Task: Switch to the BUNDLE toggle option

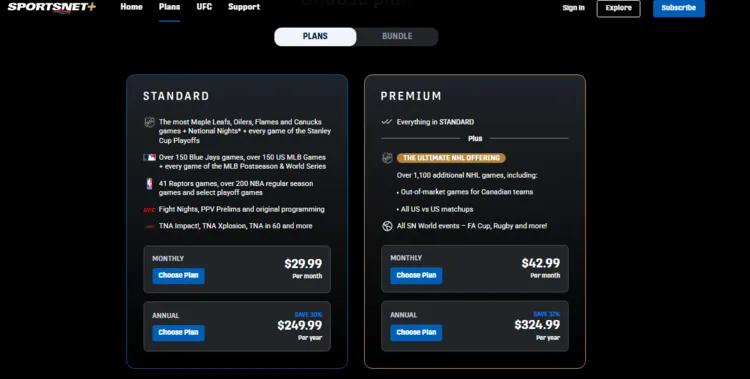Action: click(x=397, y=37)
